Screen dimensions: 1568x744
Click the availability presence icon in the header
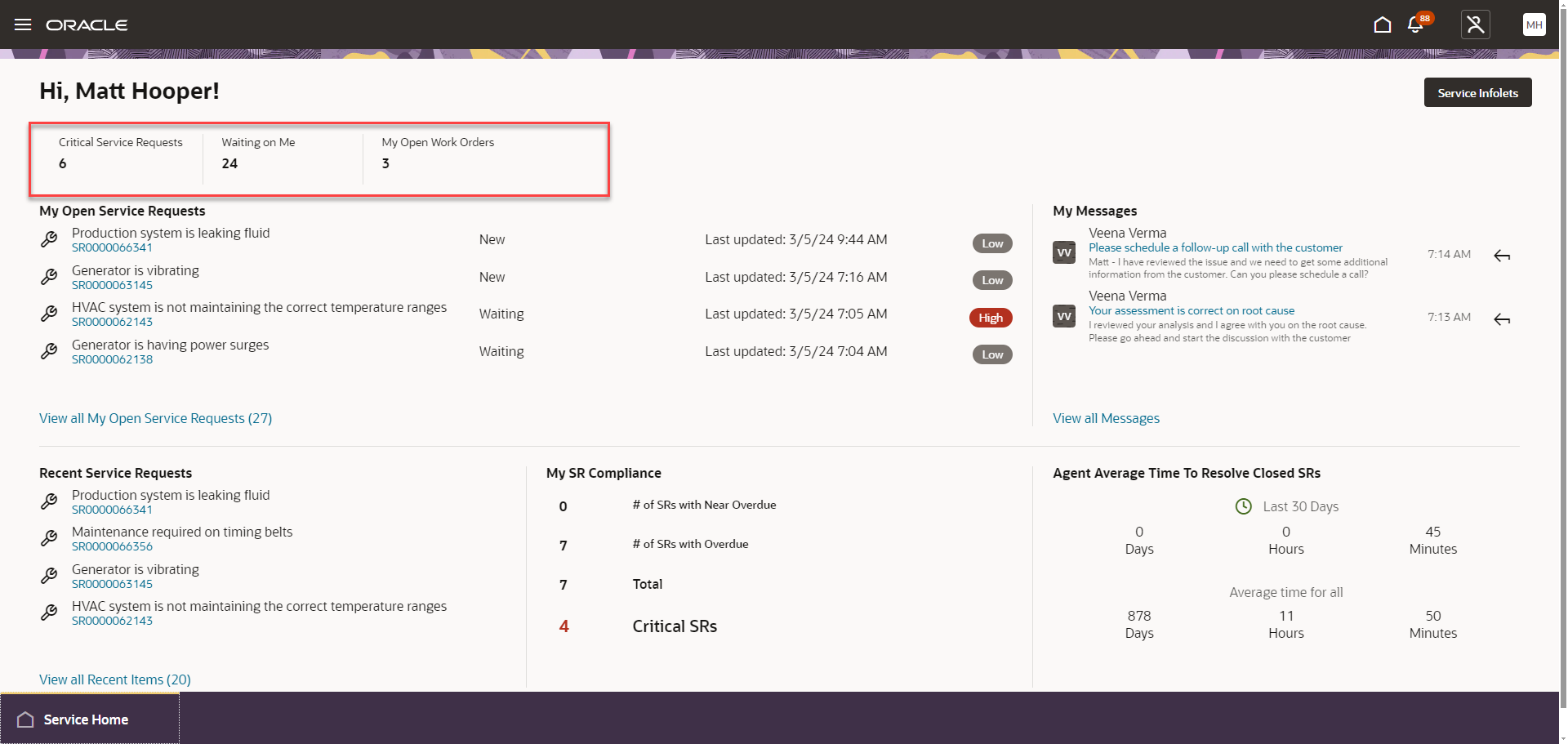click(1475, 25)
